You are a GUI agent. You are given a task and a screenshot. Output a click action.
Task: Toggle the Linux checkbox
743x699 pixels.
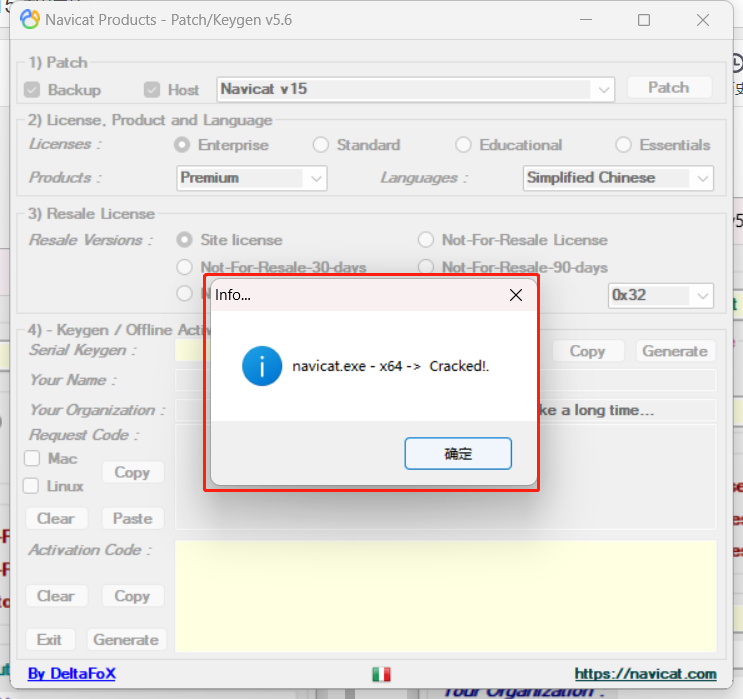point(31,486)
